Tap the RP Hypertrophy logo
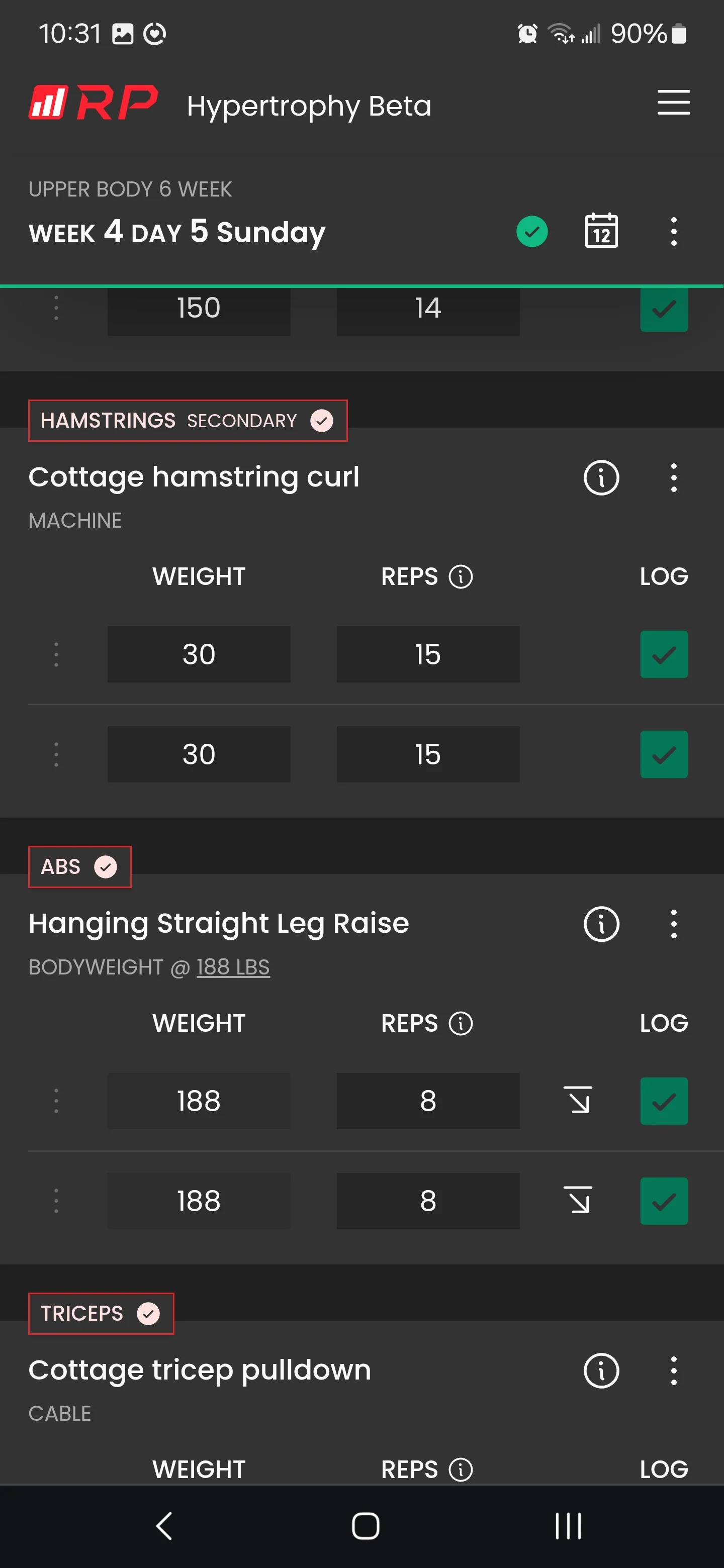This screenshot has width=724, height=1568. [93, 102]
